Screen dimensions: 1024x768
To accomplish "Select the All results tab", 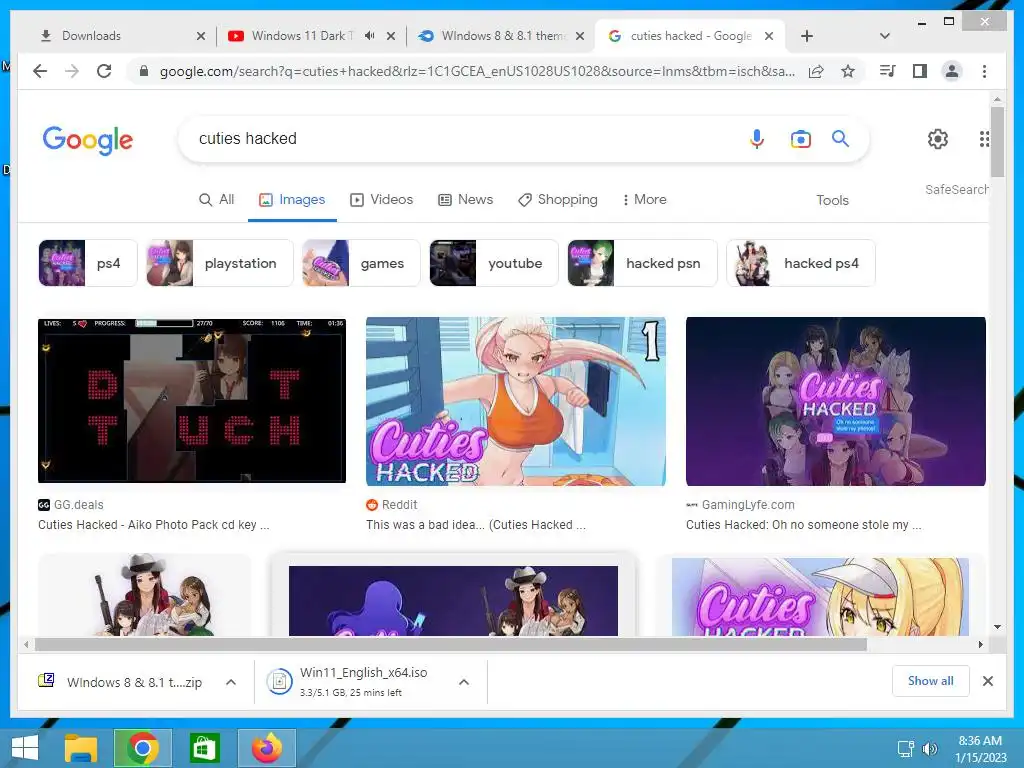I will tap(217, 199).
